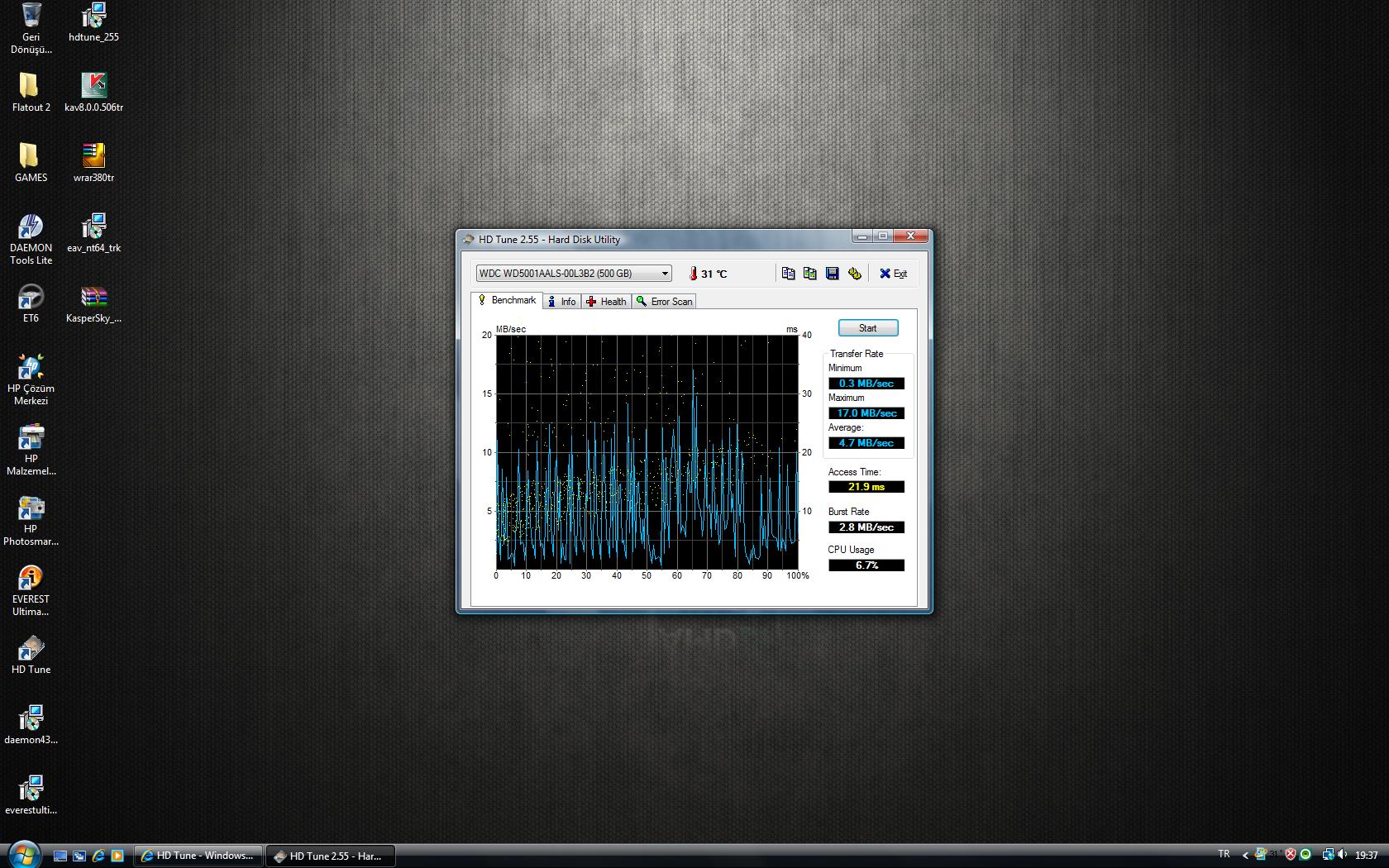Go to the Error Scan tab
This screenshot has width=1389, height=868.
664,302
